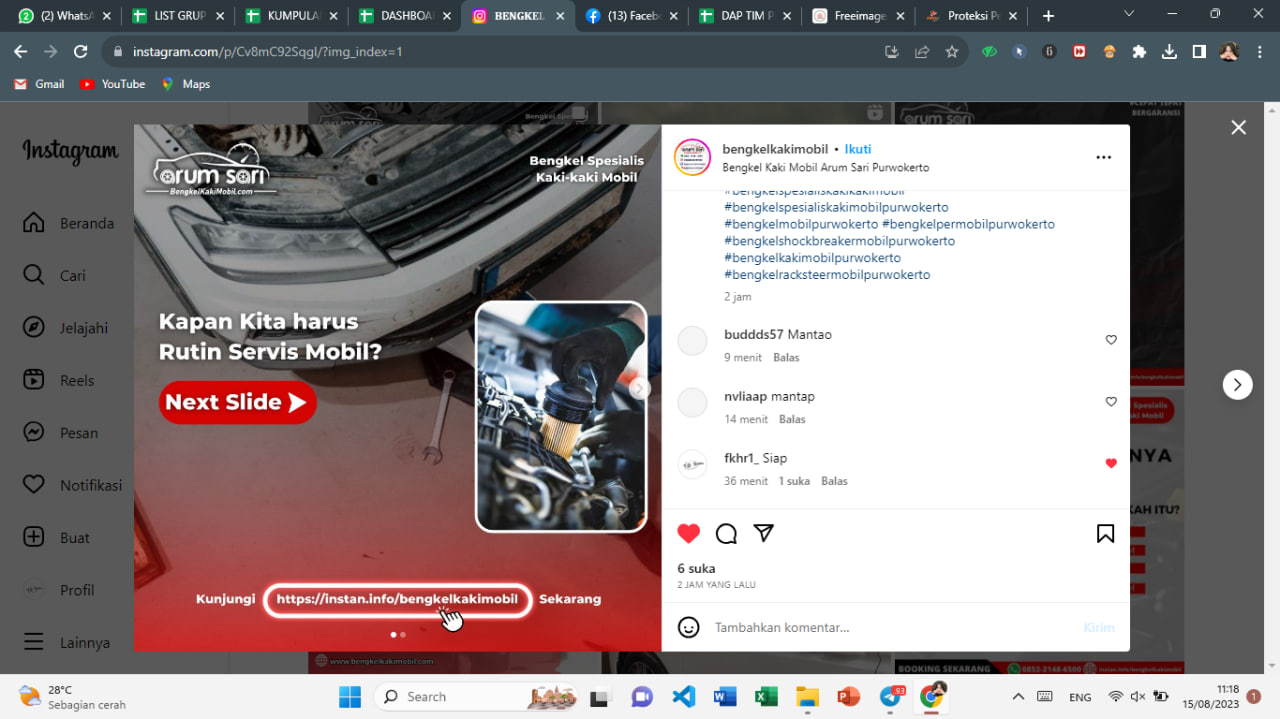Image resolution: width=1280 pixels, height=719 pixels.
Task: Open Beranda home in Instagram sidebar
Action: click(x=68, y=223)
